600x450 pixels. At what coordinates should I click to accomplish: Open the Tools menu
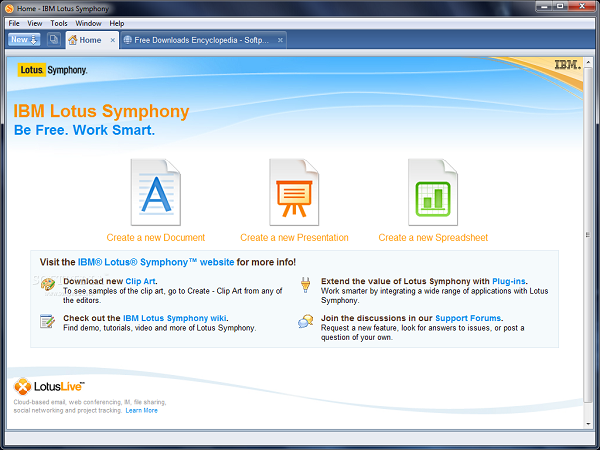(x=59, y=23)
